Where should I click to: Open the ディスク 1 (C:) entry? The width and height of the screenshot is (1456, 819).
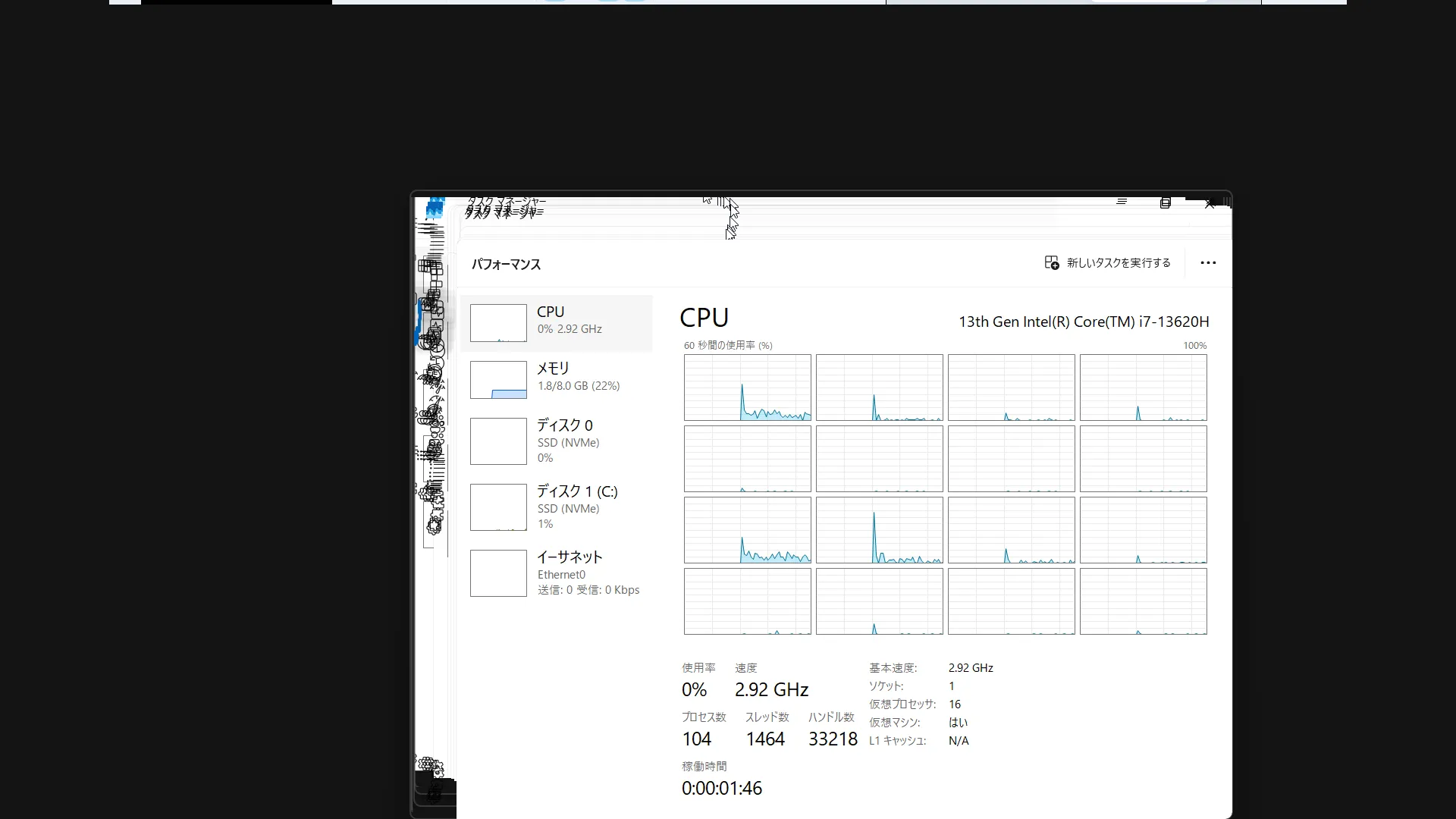(x=557, y=507)
